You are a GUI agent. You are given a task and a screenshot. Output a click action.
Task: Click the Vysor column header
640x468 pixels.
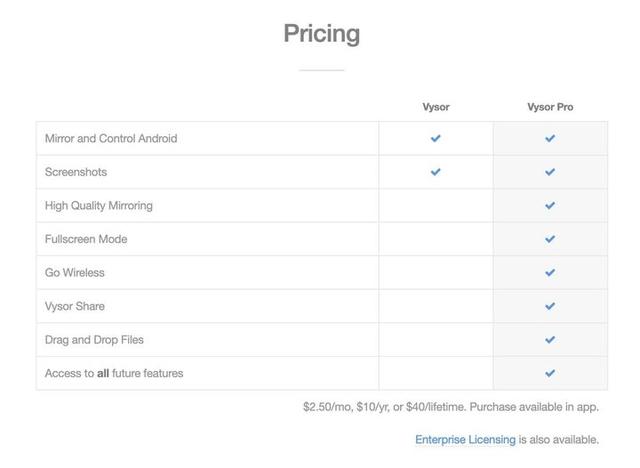435,107
